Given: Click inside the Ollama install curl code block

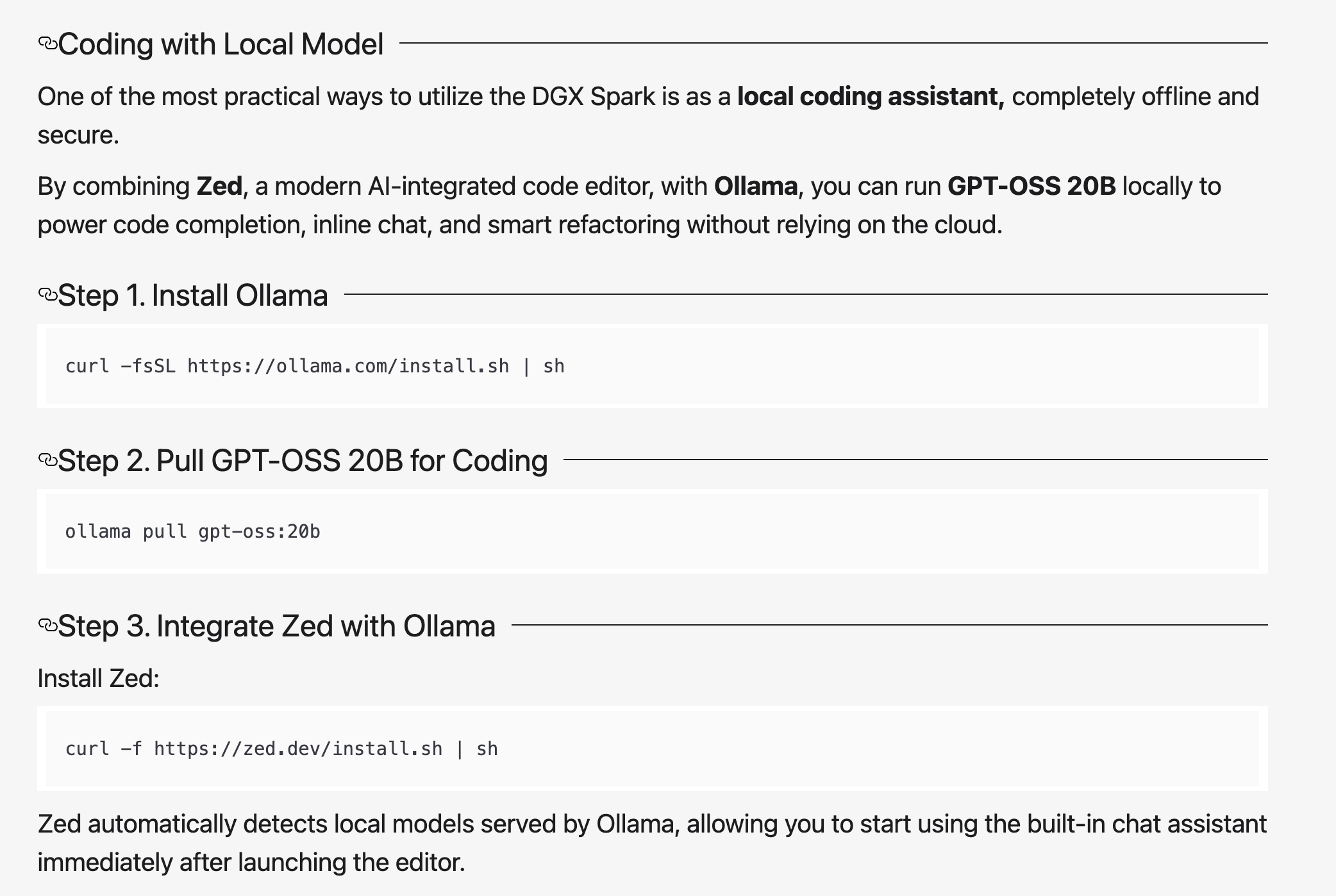Looking at the screenshot, I should (x=769, y=366).
